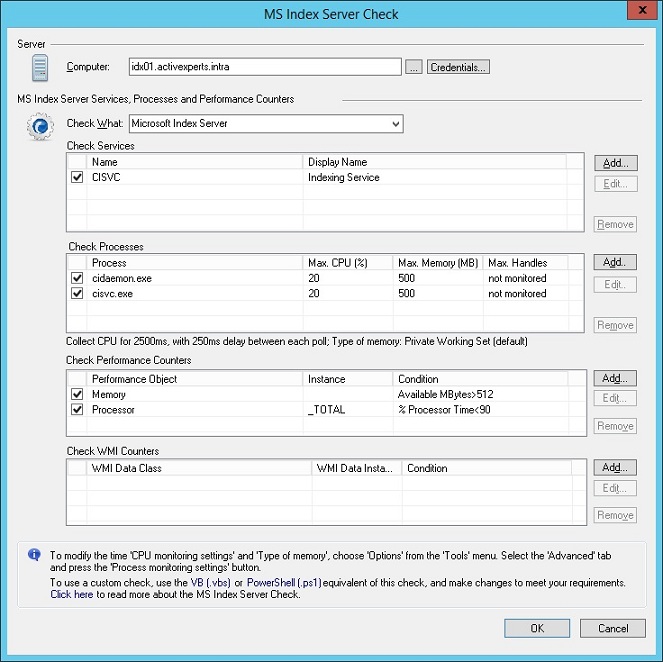Screen dimensions: 663x662
Task: Remove the selected process entry
Action: (615, 325)
